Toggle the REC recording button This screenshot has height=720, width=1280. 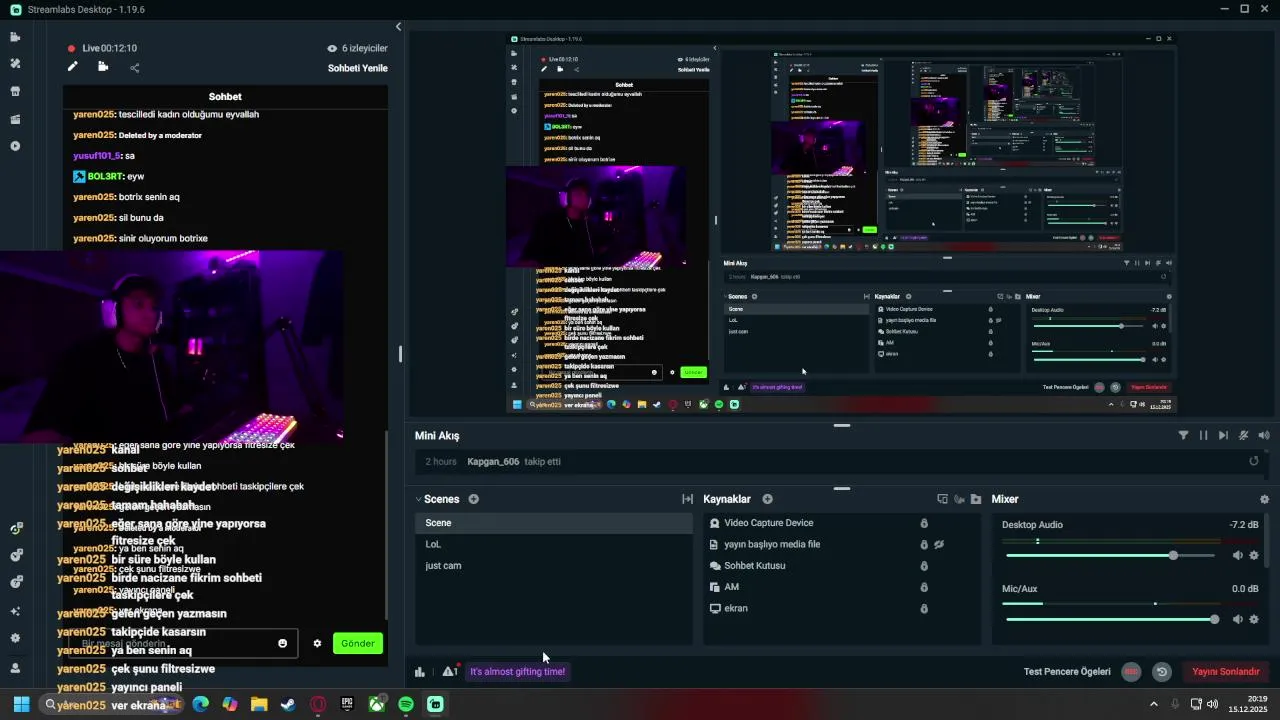point(1131,672)
